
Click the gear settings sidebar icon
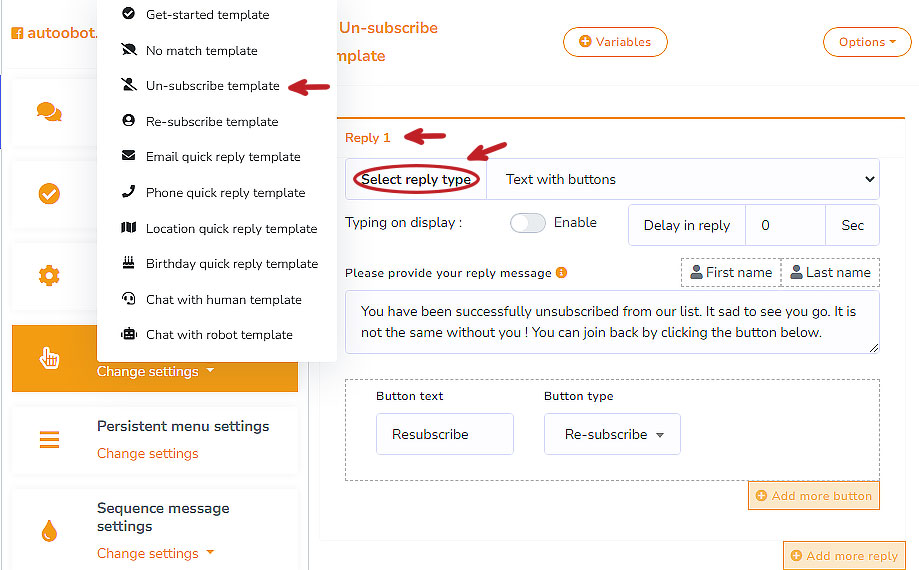(49, 275)
